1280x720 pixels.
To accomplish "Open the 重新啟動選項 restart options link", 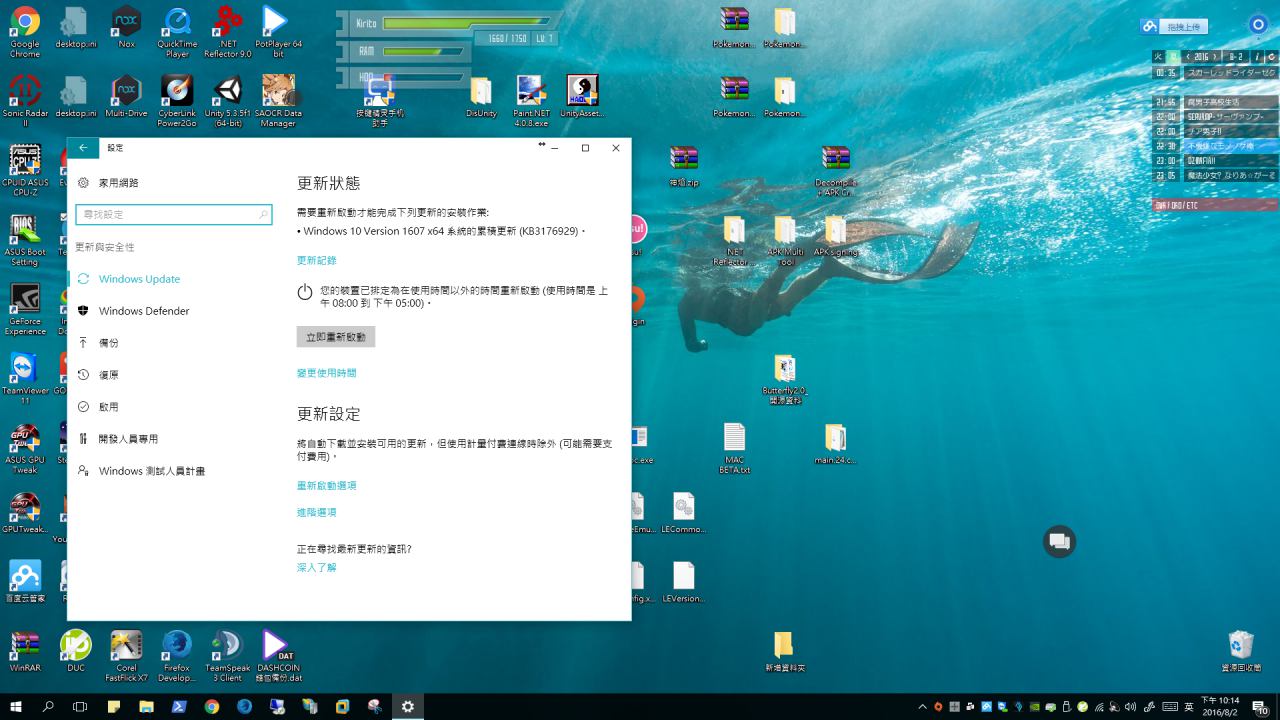I will 326,485.
